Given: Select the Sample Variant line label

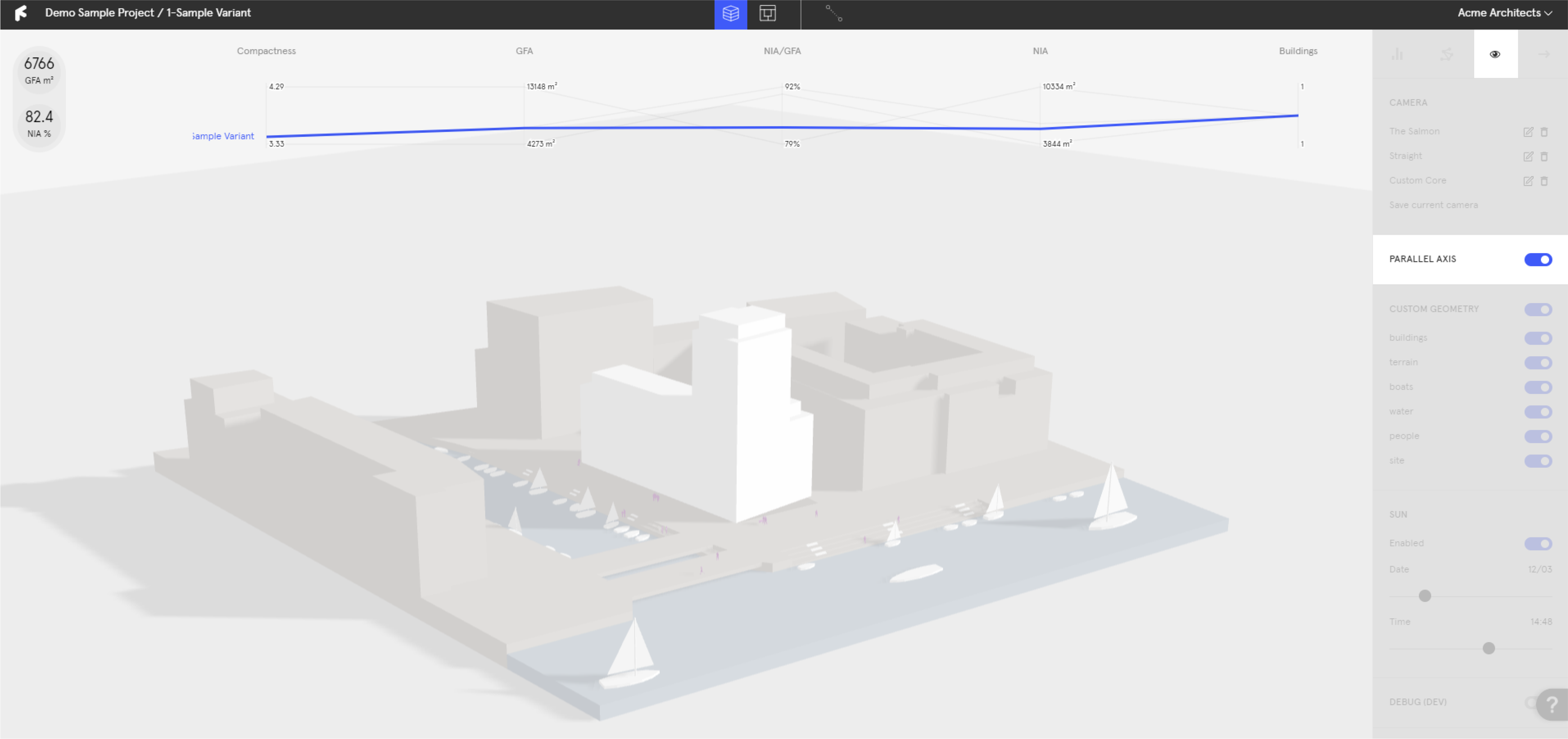Looking at the screenshot, I should click(x=223, y=136).
